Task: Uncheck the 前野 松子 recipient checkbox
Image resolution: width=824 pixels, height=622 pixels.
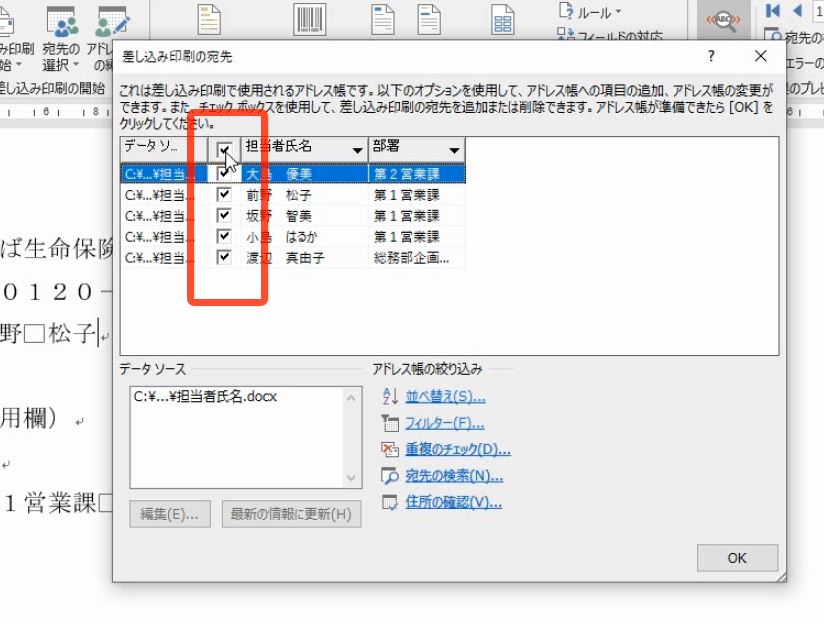Action: pos(224,194)
